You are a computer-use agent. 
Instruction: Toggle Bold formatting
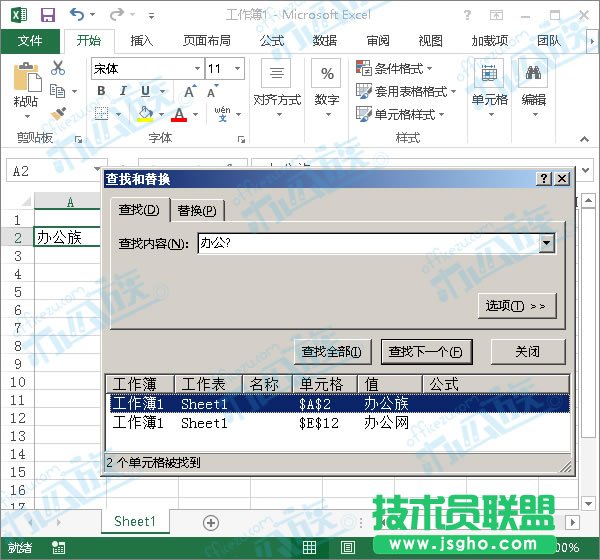(x=101, y=91)
